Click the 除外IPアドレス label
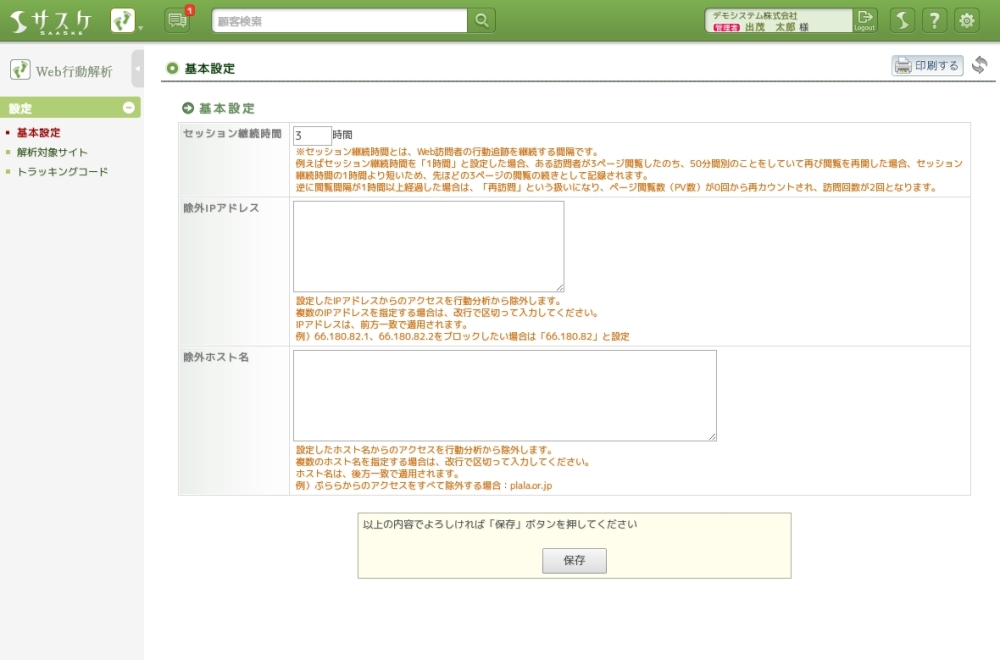Viewport: 1000px width, 660px height. tap(221, 208)
